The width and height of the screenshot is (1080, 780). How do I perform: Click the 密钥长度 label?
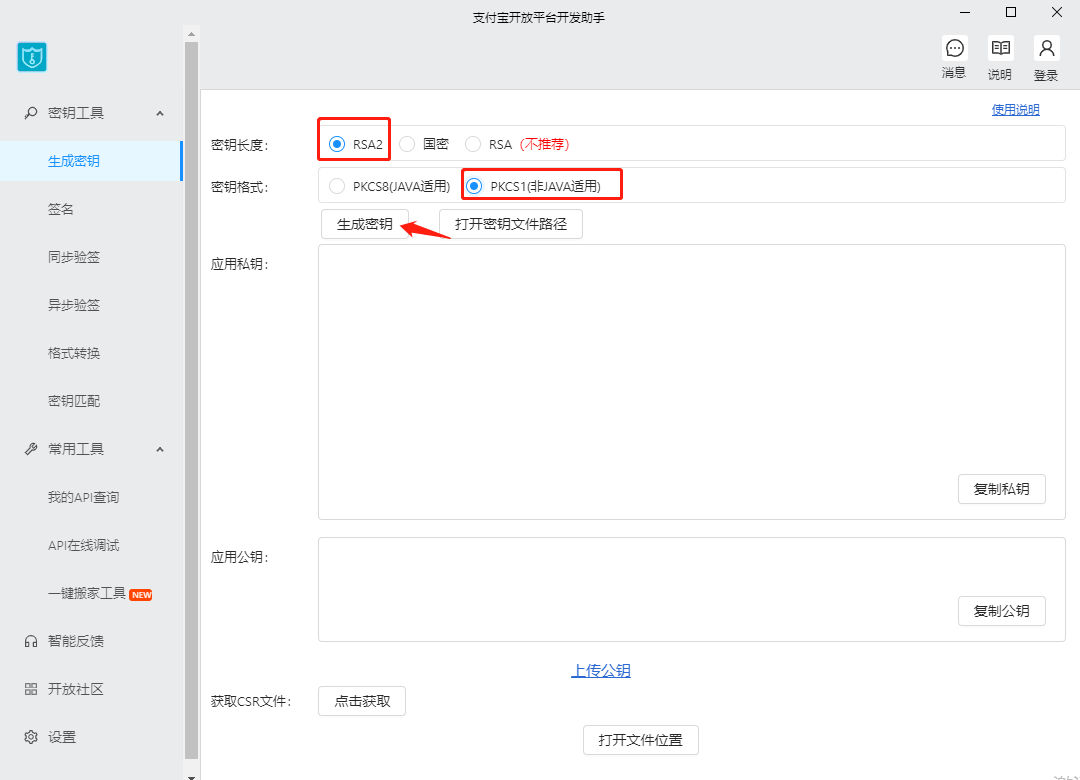[x=240, y=145]
